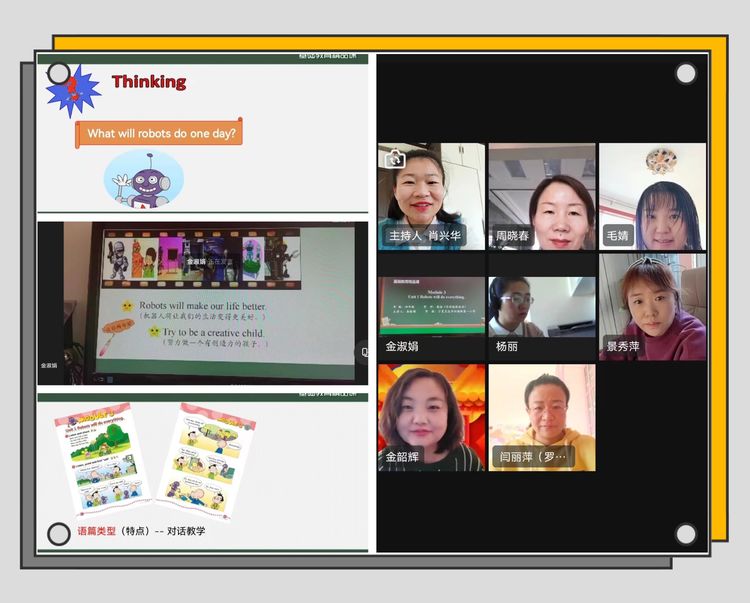Click the small 金淑娟 label on shared photo
750x603 pixels.
[49, 365]
